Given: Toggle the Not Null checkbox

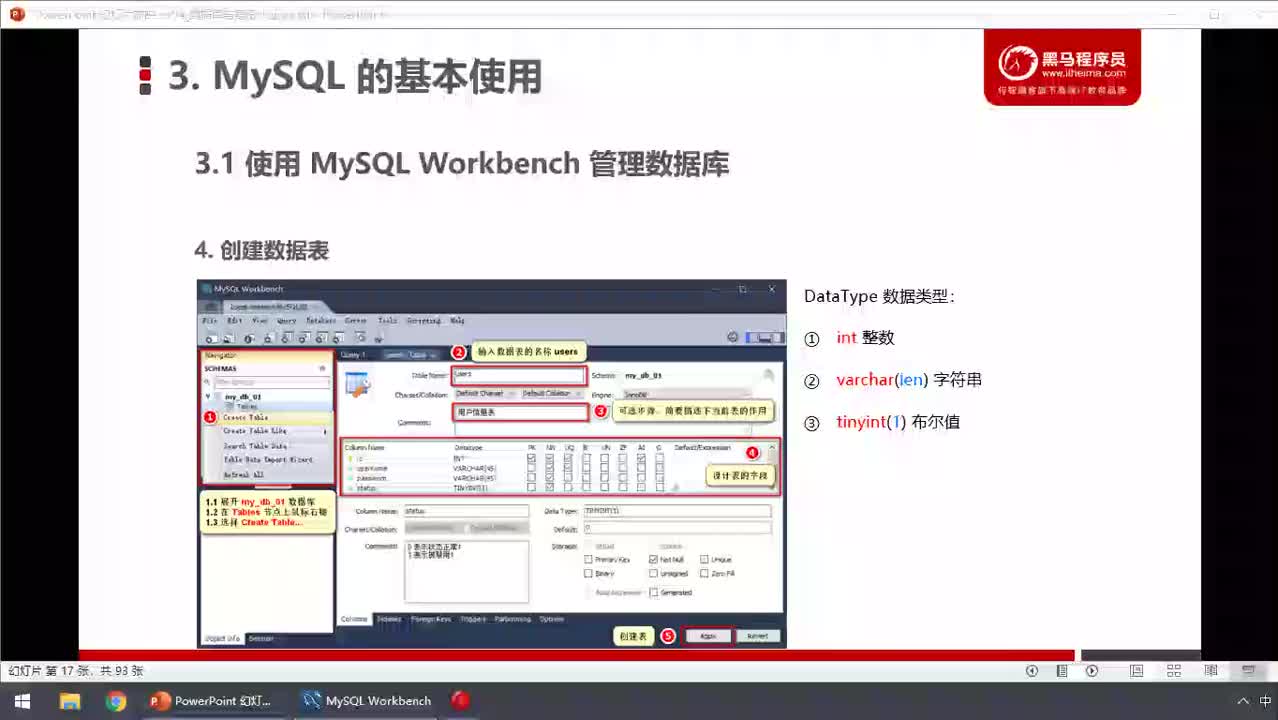Looking at the screenshot, I should point(653,559).
